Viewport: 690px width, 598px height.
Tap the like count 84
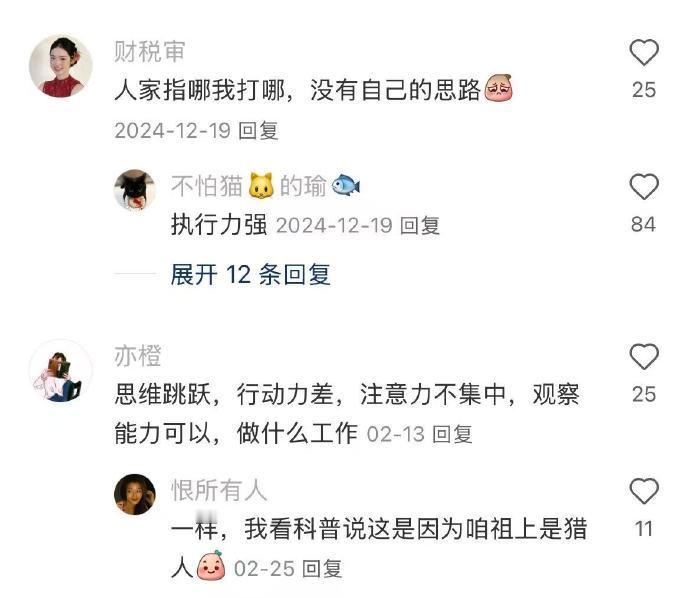pos(643,224)
